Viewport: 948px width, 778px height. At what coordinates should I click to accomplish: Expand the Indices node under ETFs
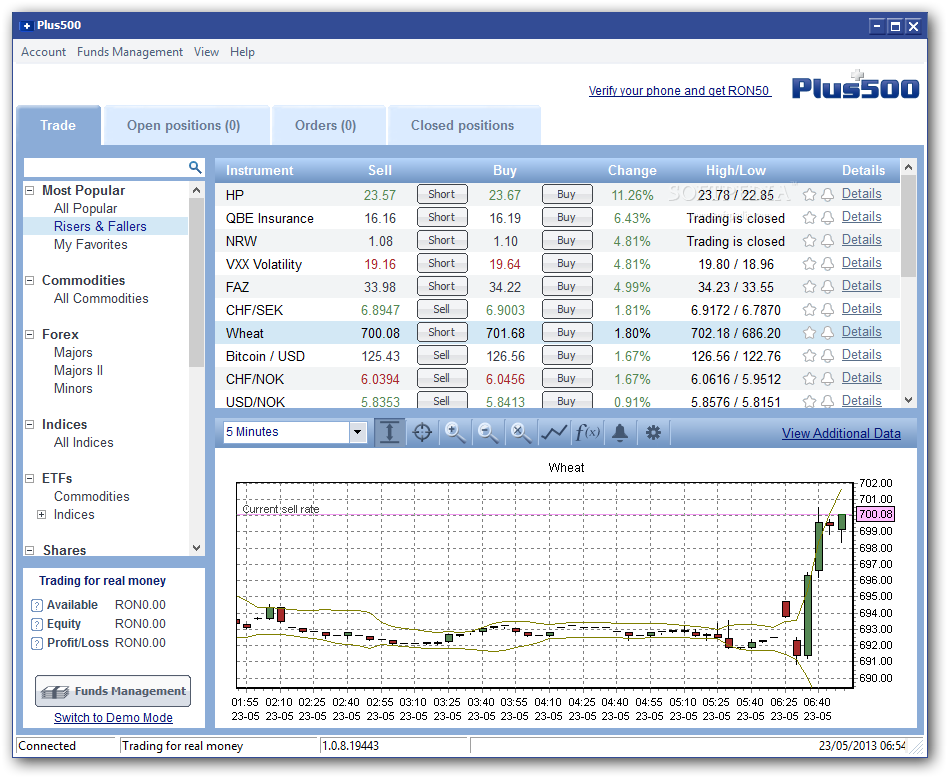[x=41, y=514]
